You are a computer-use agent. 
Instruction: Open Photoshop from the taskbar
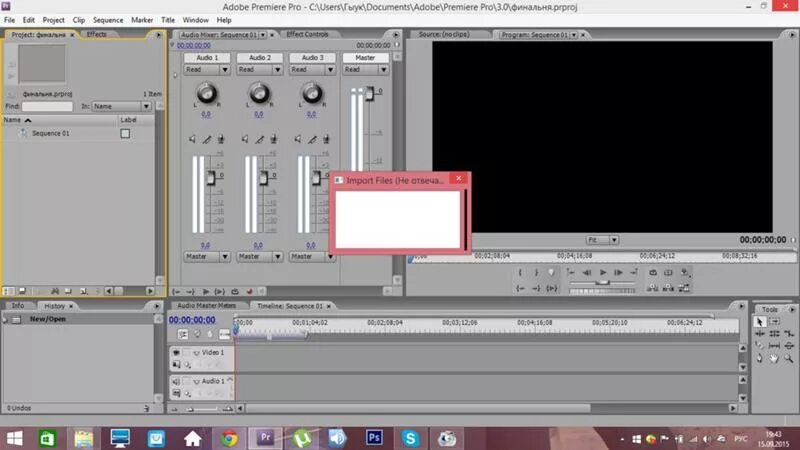pos(374,438)
